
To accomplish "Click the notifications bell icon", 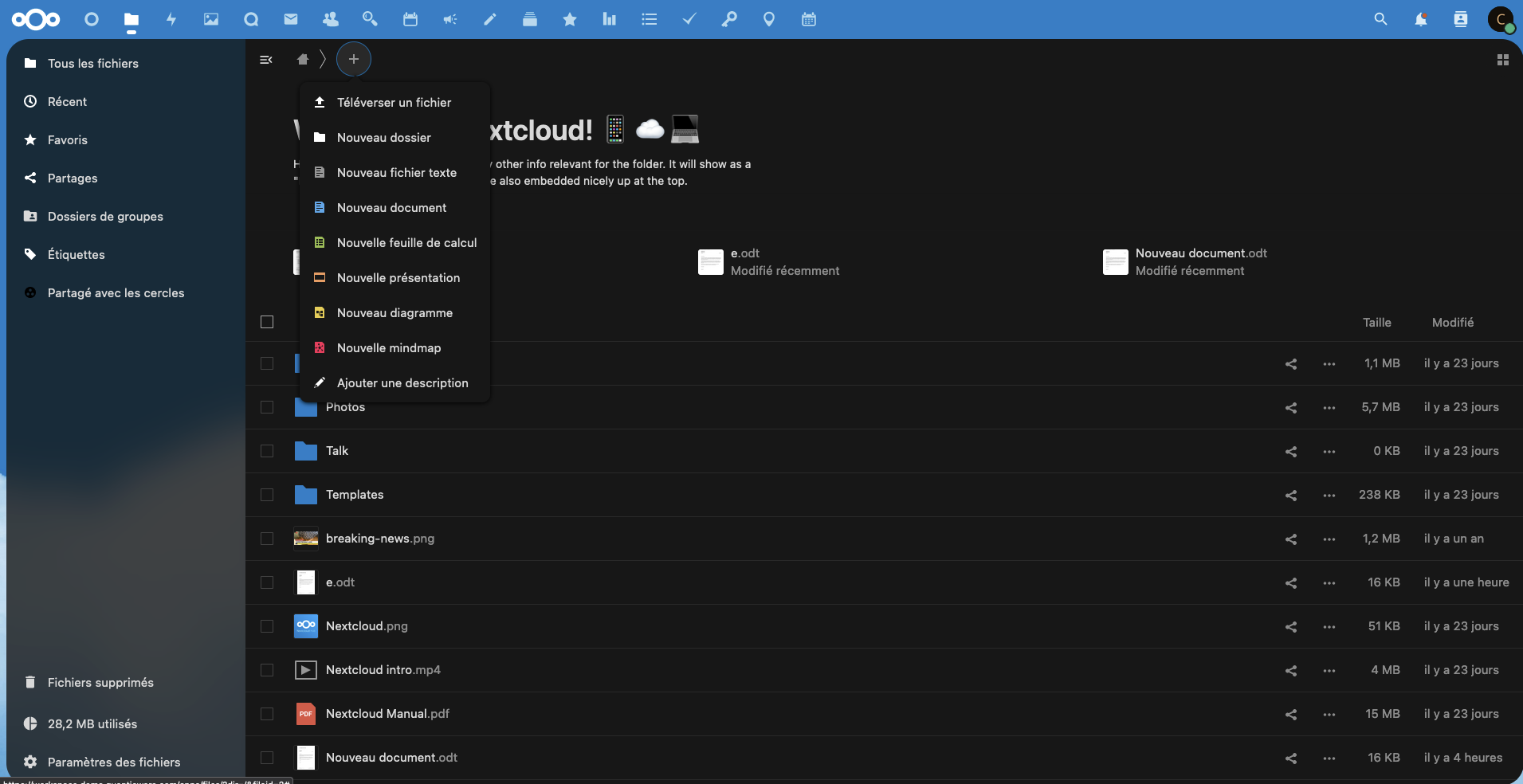I will 1420,19.
